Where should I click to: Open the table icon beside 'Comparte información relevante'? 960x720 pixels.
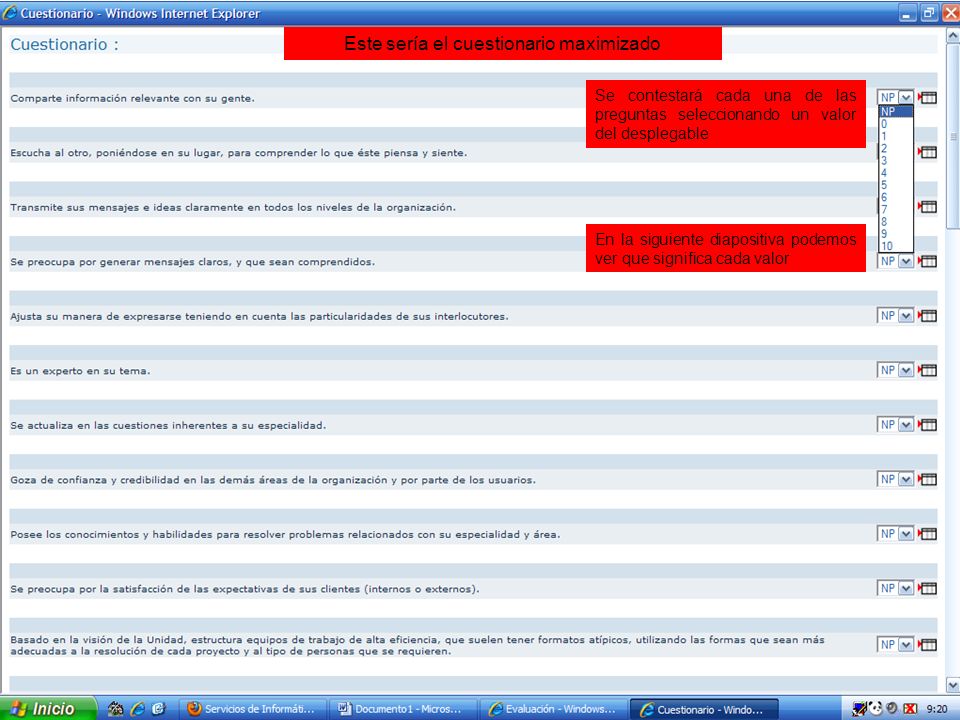point(928,97)
